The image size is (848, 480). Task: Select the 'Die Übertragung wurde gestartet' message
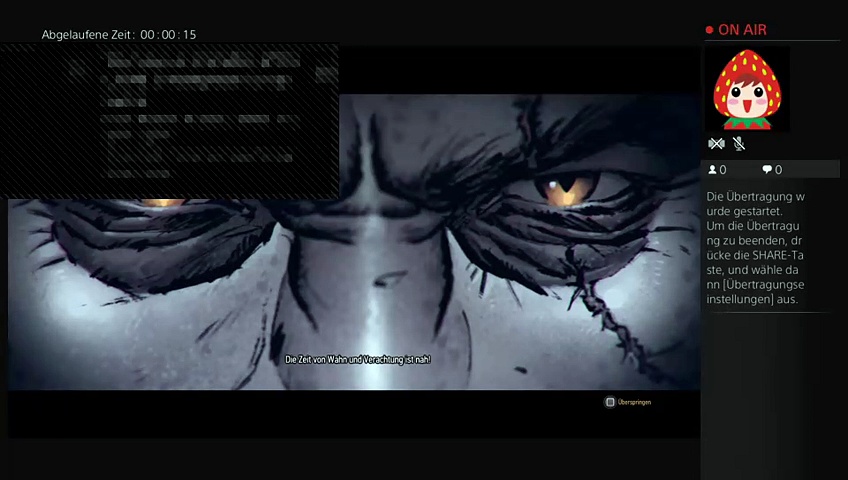click(755, 204)
